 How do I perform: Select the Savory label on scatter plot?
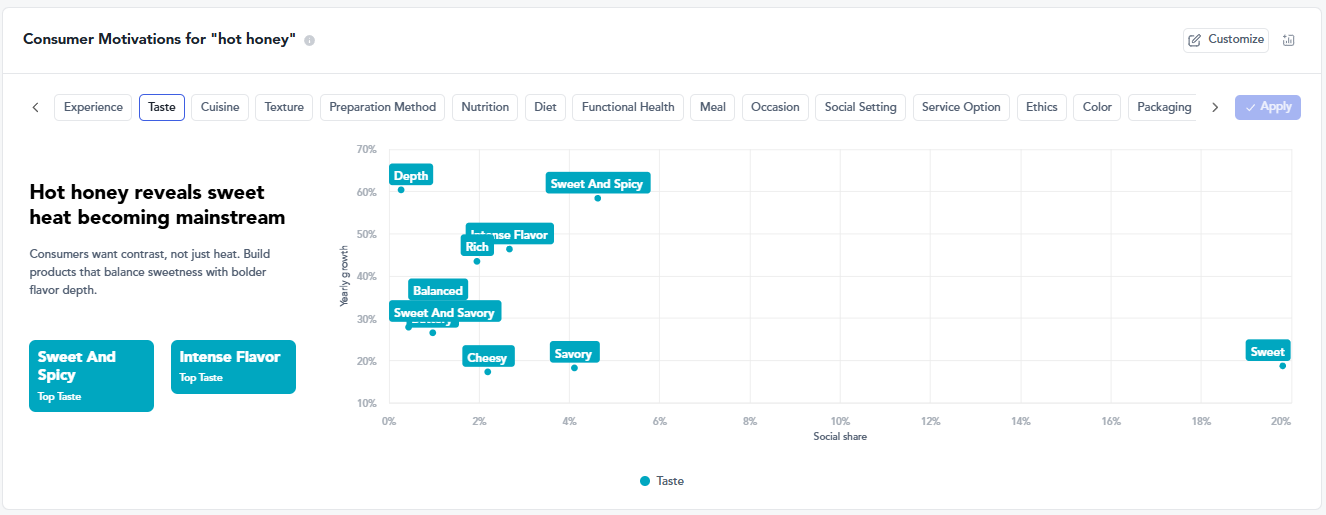click(573, 353)
